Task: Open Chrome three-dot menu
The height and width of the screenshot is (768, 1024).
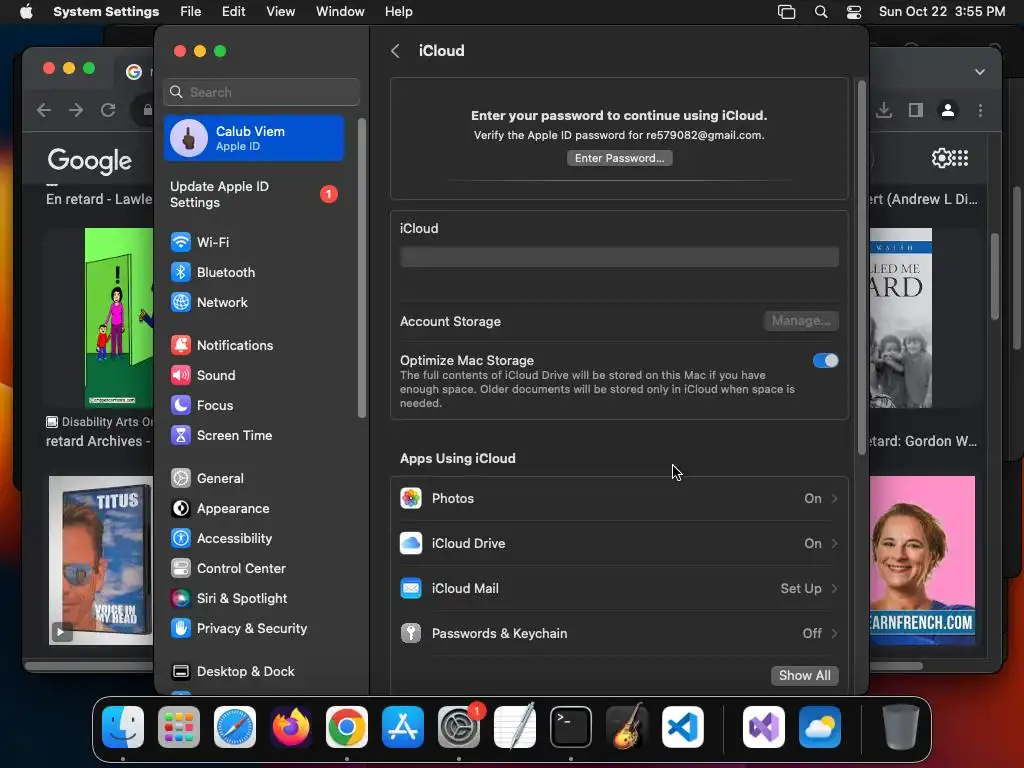Action: click(x=980, y=110)
